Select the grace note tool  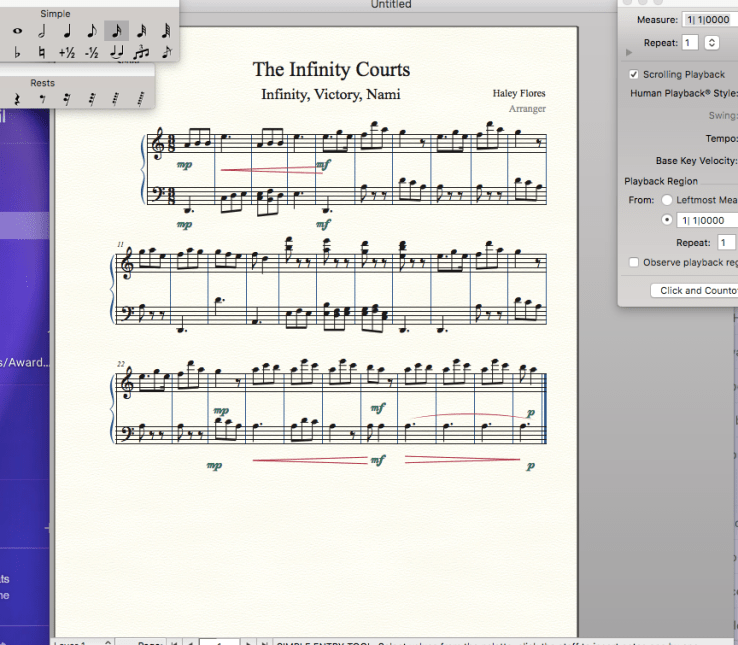166,52
